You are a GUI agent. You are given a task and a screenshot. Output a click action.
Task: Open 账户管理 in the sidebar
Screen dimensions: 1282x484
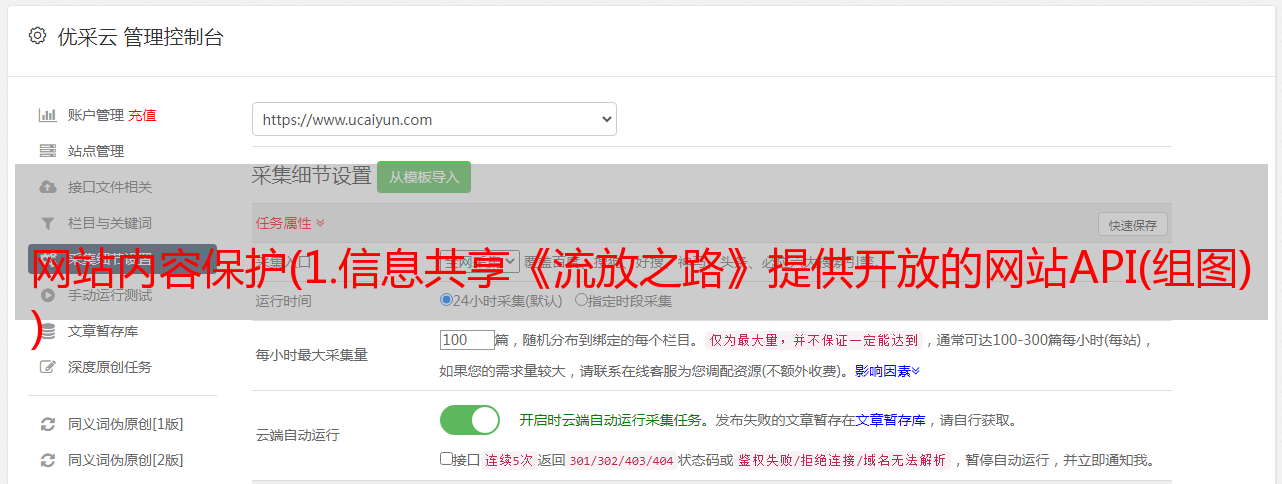pyautogui.click(x=96, y=115)
